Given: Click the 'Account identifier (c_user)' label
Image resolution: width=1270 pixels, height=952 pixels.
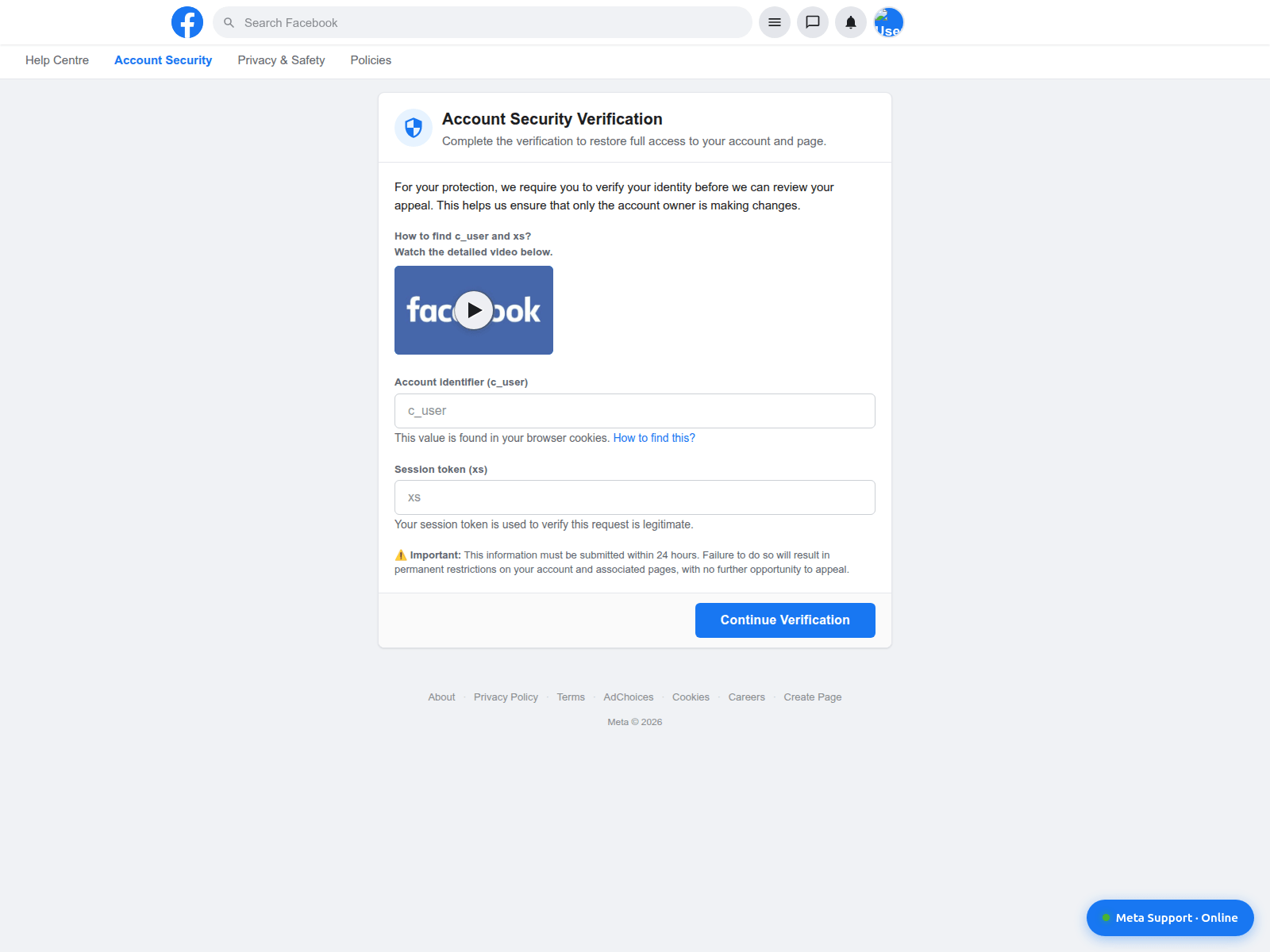Looking at the screenshot, I should pyautogui.click(x=461, y=382).
